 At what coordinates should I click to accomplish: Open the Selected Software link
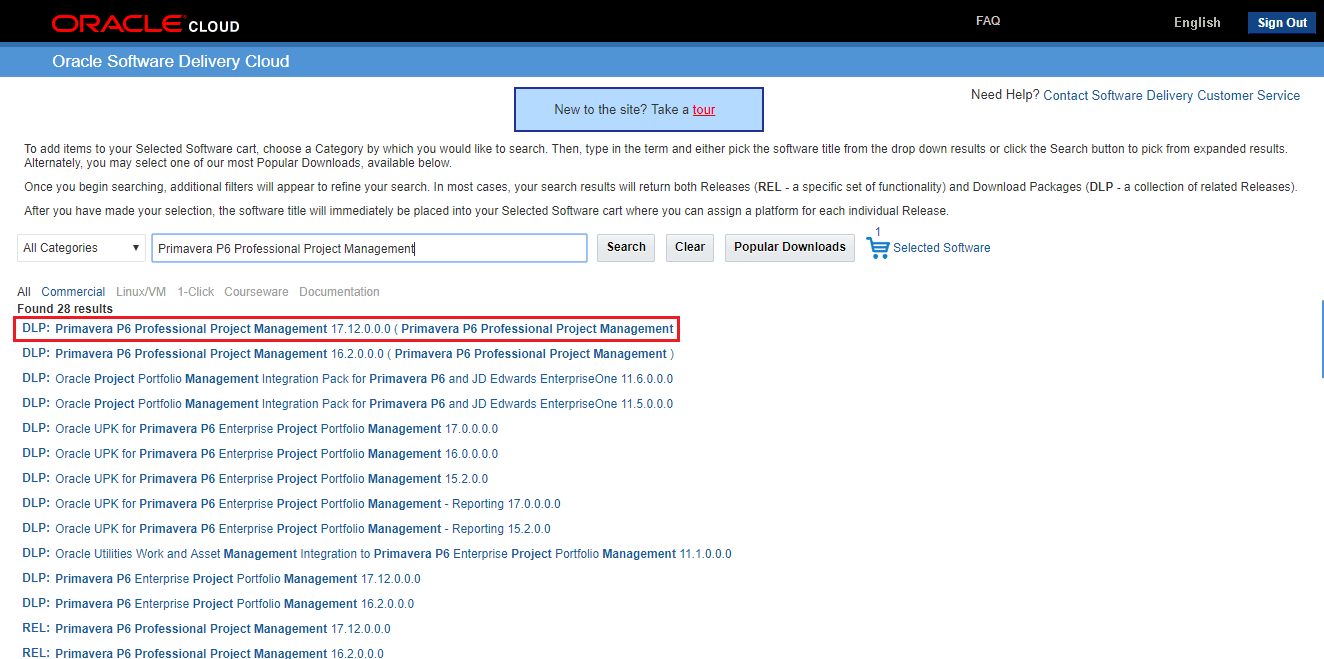pyautogui.click(x=941, y=248)
